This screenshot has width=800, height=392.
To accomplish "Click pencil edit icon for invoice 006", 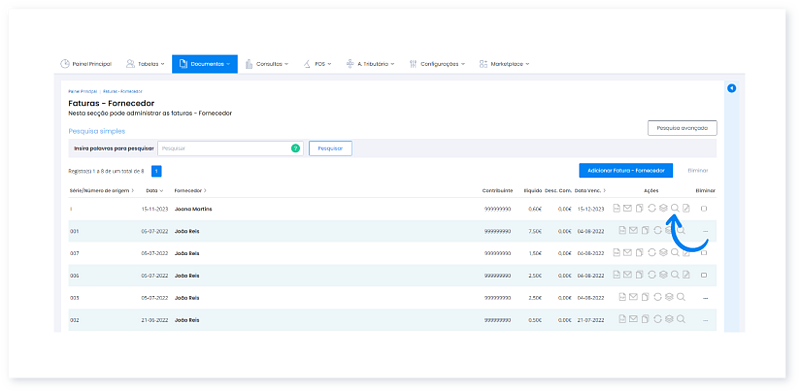I will pyautogui.click(x=686, y=275).
